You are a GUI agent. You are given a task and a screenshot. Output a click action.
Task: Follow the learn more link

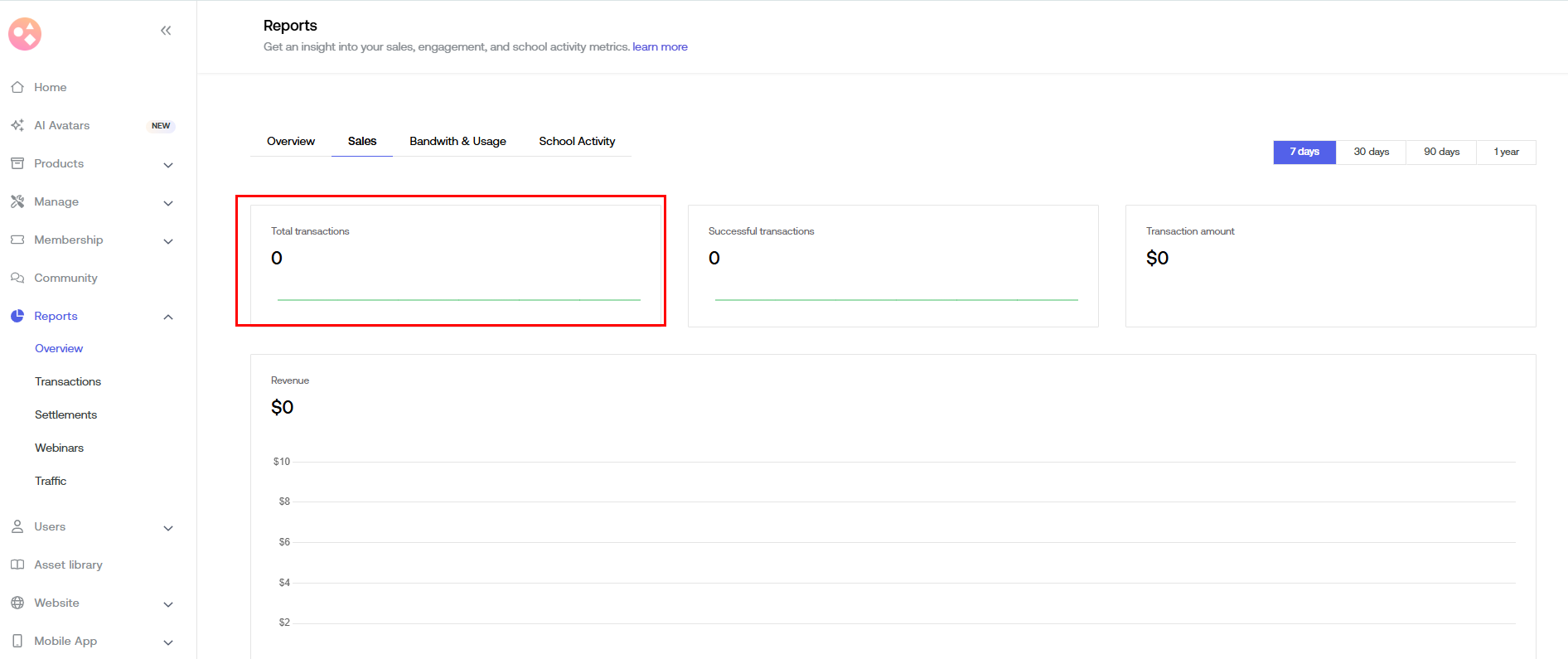[660, 47]
